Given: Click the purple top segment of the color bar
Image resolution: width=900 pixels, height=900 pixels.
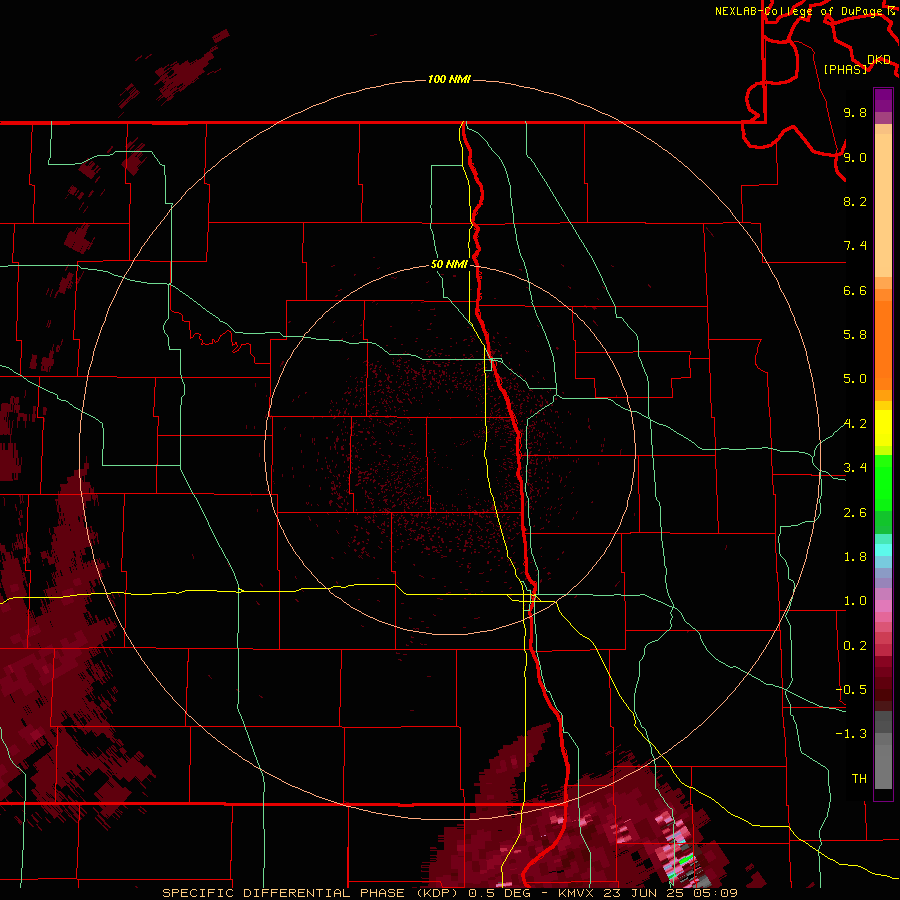Looking at the screenshot, I should (x=883, y=100).
